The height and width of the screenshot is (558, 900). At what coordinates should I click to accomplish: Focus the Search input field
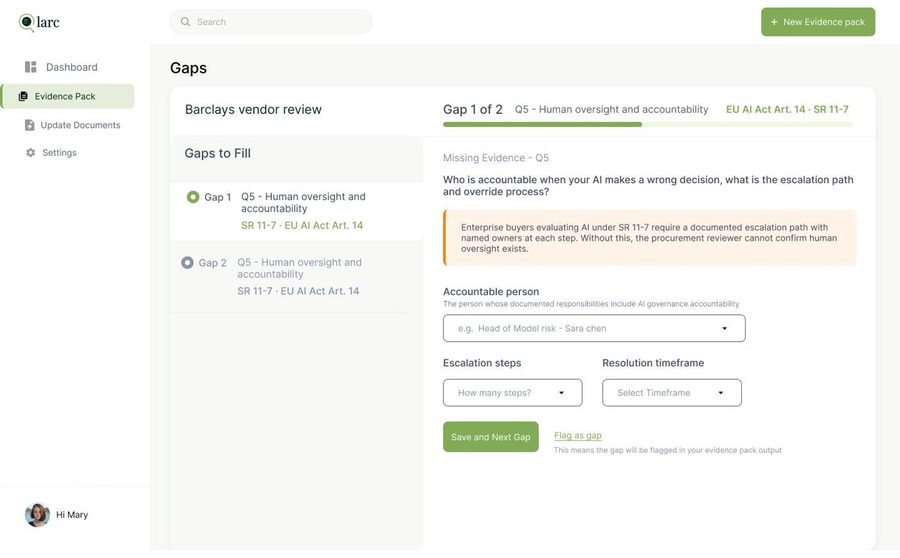[x=270, y=22]
